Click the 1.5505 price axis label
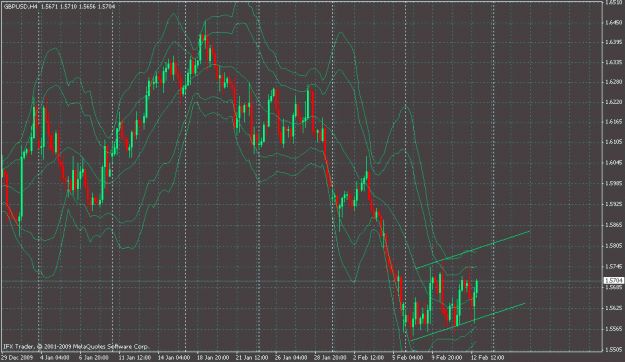Screen dimensions: 625x362 click(614, 350)
